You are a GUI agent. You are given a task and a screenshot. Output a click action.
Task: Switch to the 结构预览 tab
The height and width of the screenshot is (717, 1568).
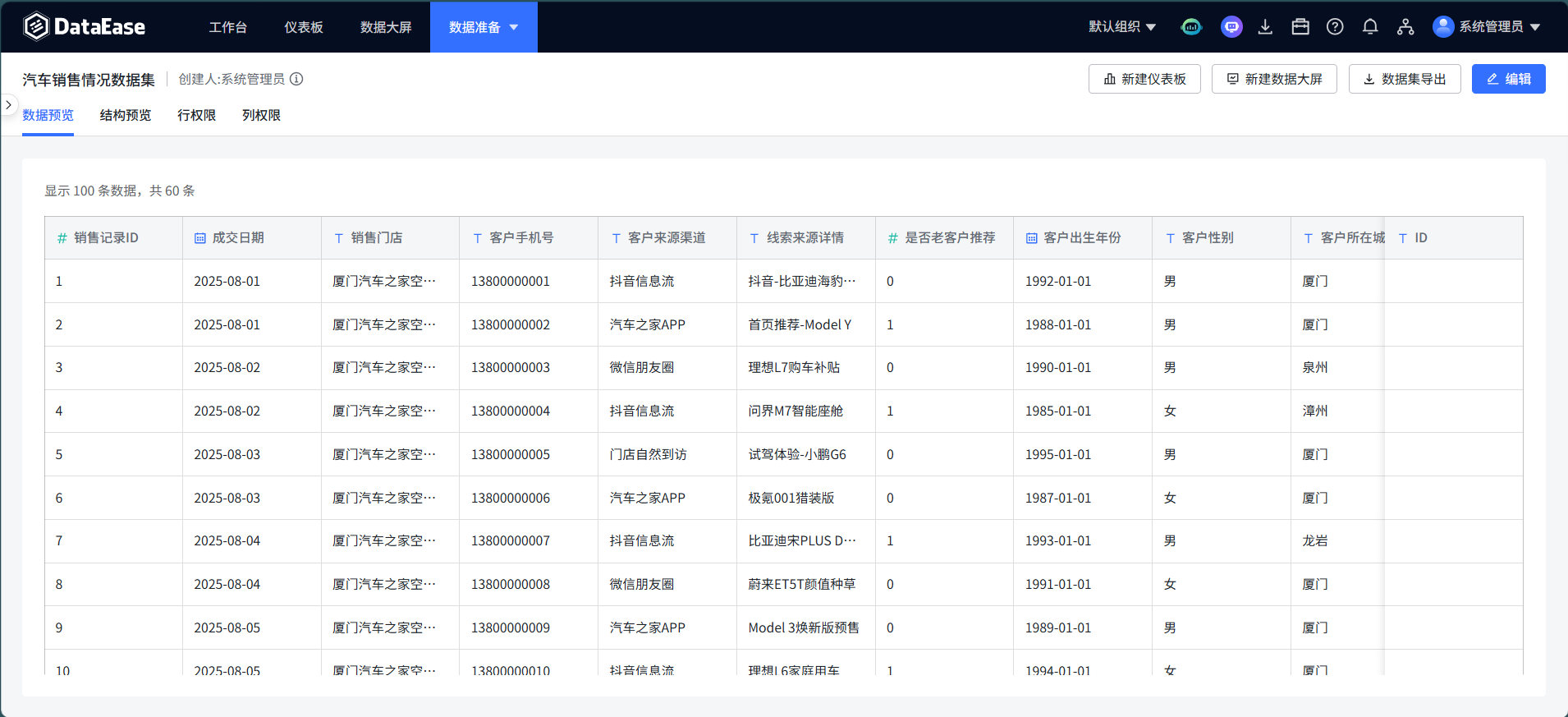tap(126, 115)
